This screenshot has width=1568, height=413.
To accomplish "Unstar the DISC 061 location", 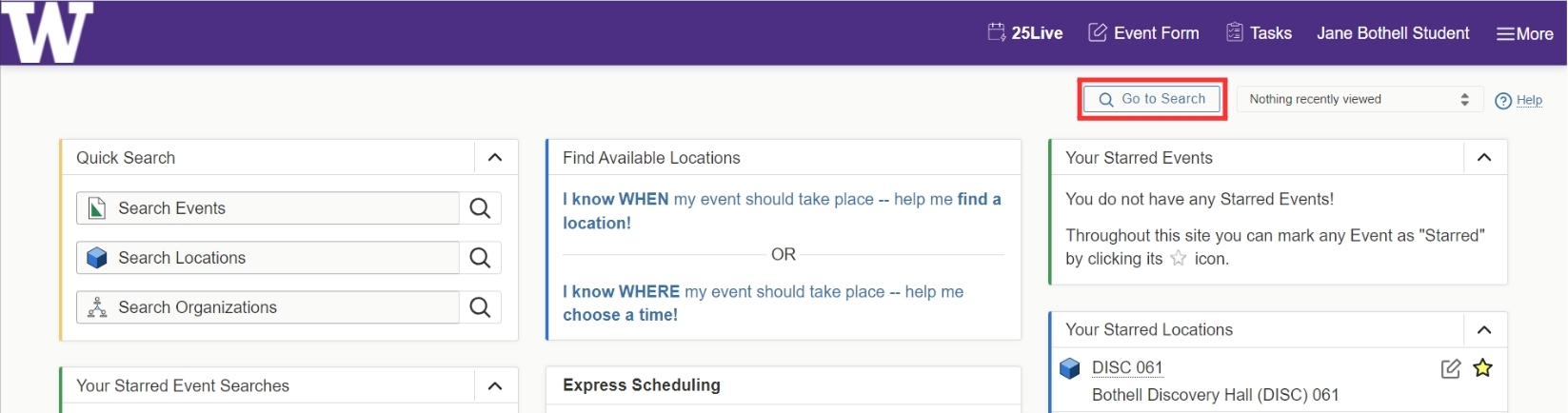I will point(1482,368).
